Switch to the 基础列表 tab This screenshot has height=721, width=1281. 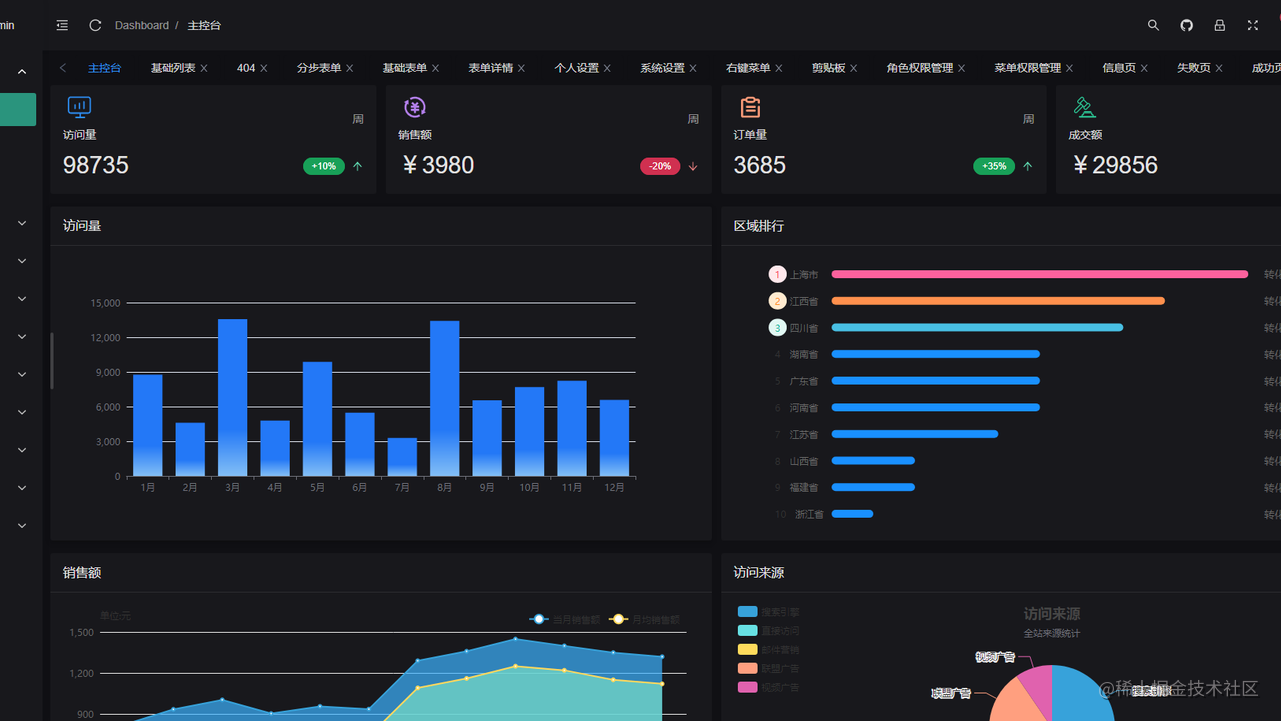173,68
